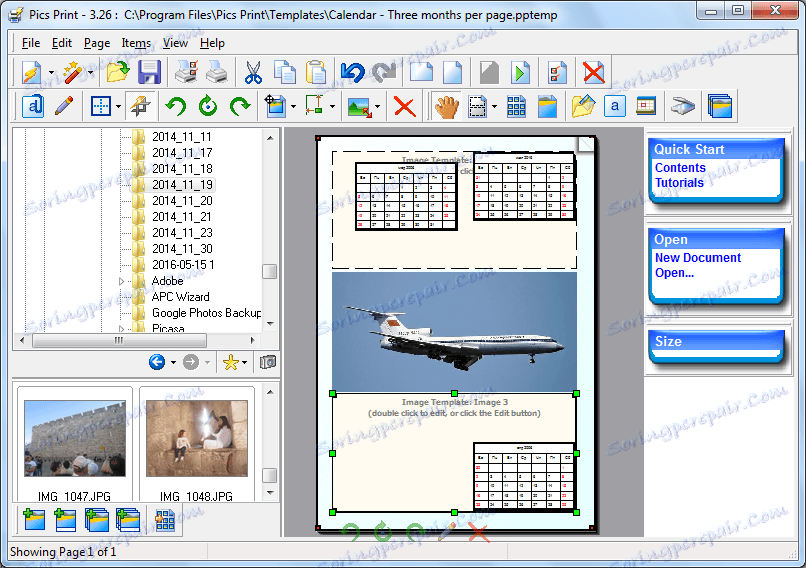Viewport: 806px width, 568px height.
Task: Select the Google Photos Backup folder
Action: coord(207,313)
